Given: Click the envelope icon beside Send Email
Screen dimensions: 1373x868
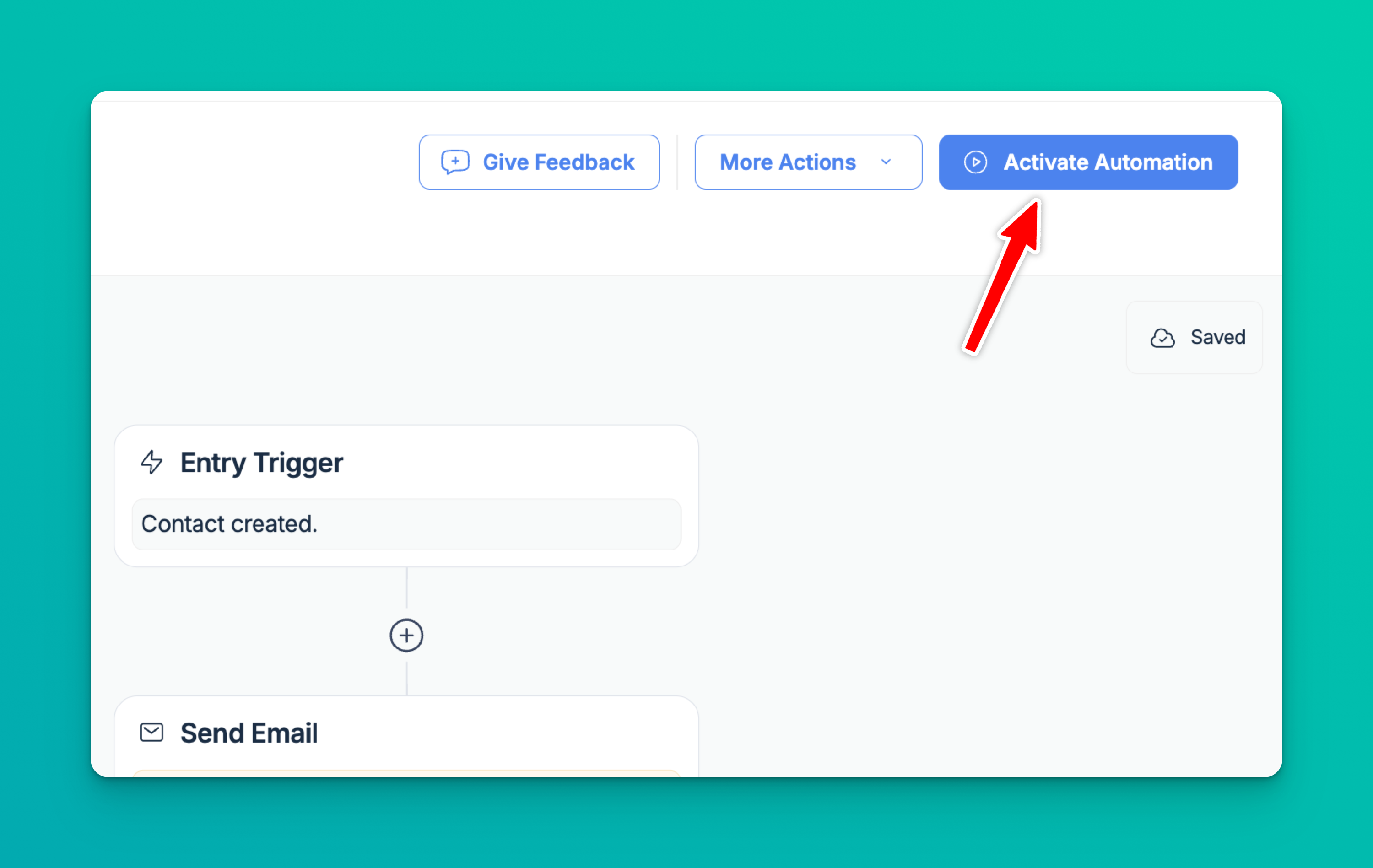Looking at the screenshot, I should coord(151,733).
